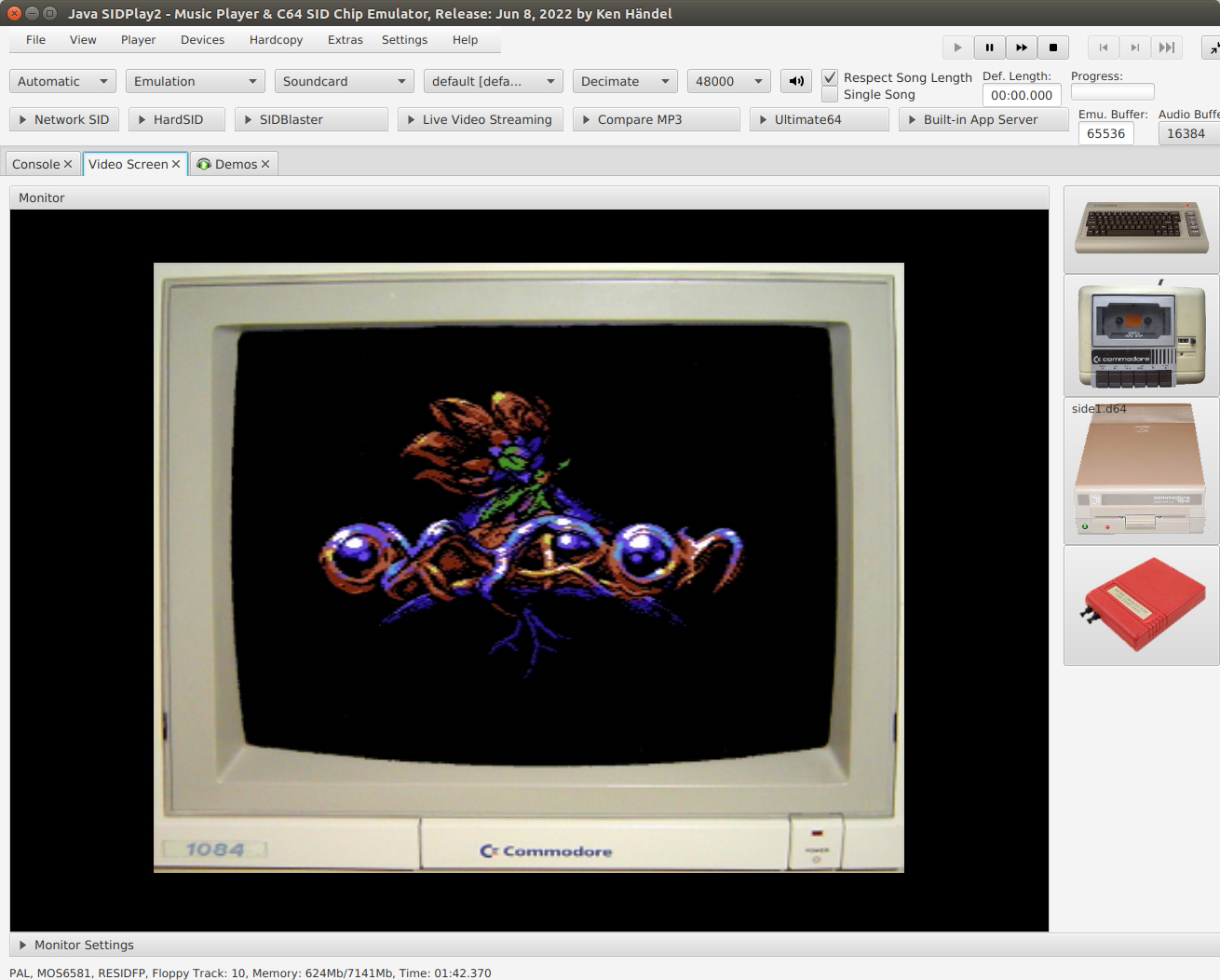Click the Def. Length time field
This screenshot has width=1220, height=980.
1021,95
